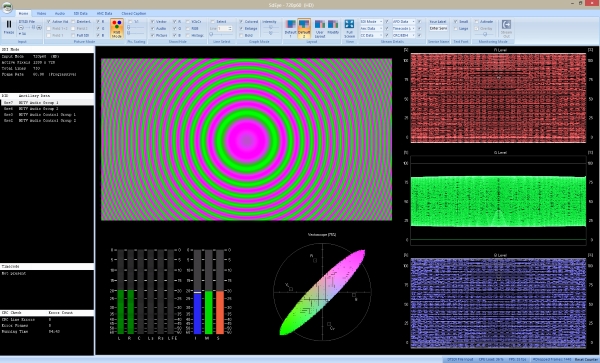Click the Reset Counts status bar button

click(585, 360)
